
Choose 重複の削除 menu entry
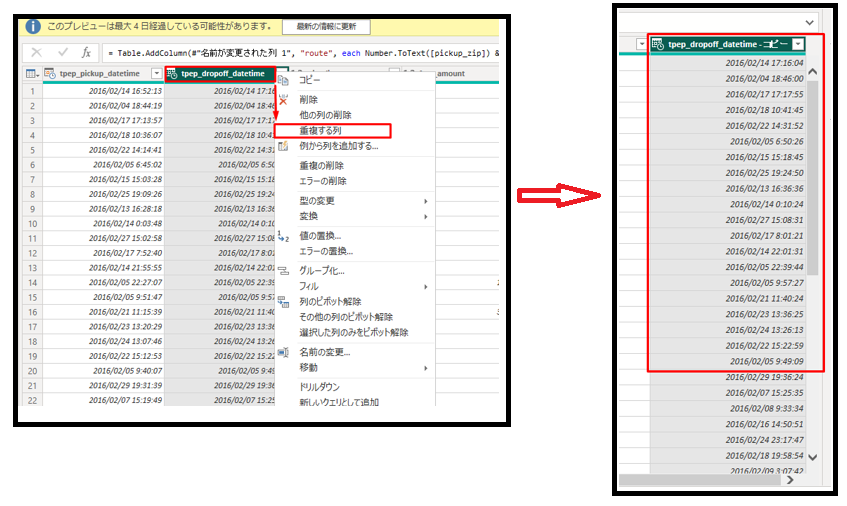pos(321,166)
